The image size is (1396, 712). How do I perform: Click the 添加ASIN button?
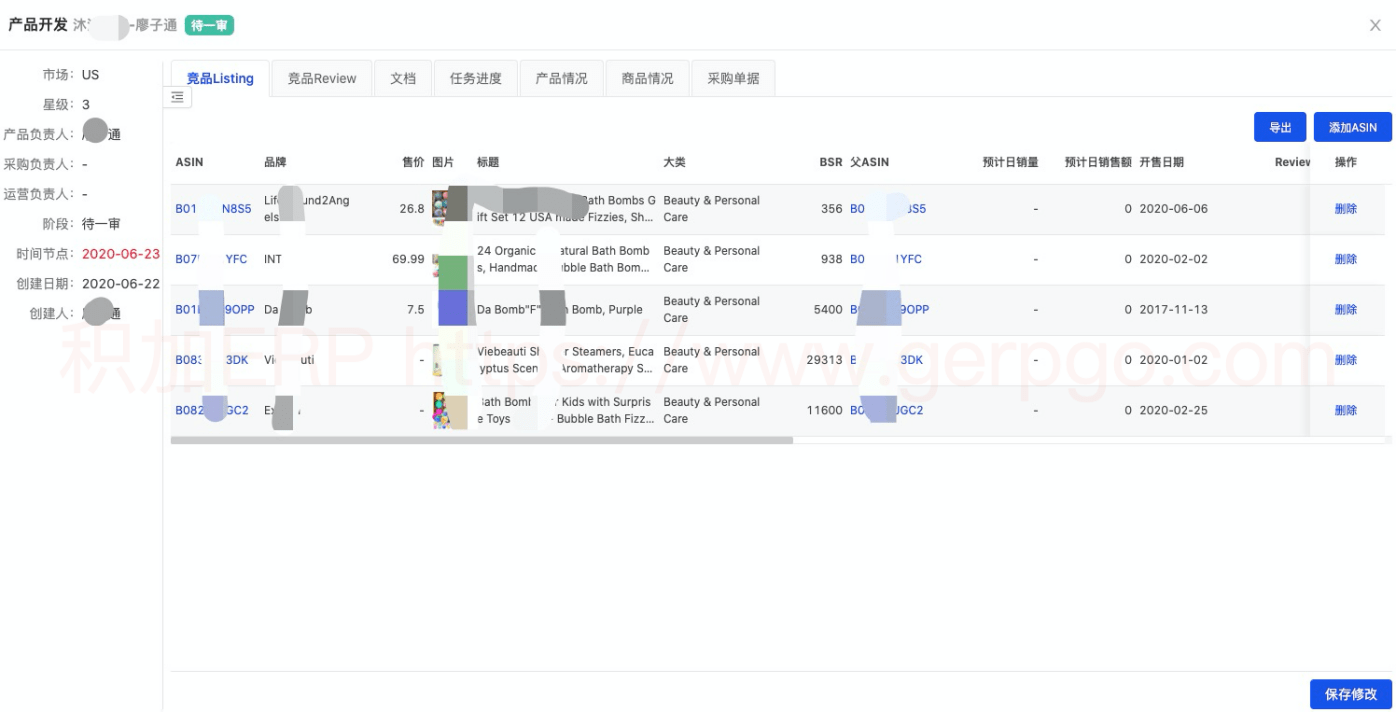(1352, 127)
